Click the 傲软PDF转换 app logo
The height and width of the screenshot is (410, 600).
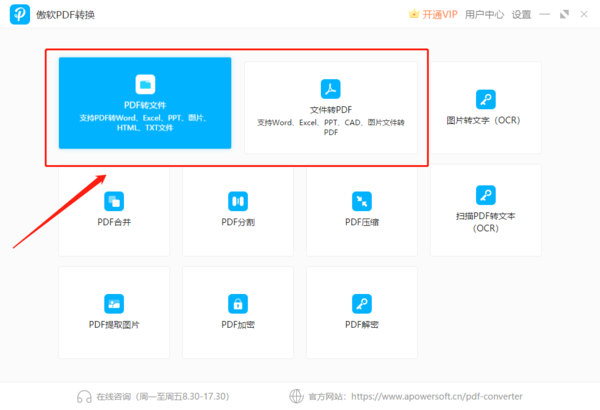tap(20, 15)
